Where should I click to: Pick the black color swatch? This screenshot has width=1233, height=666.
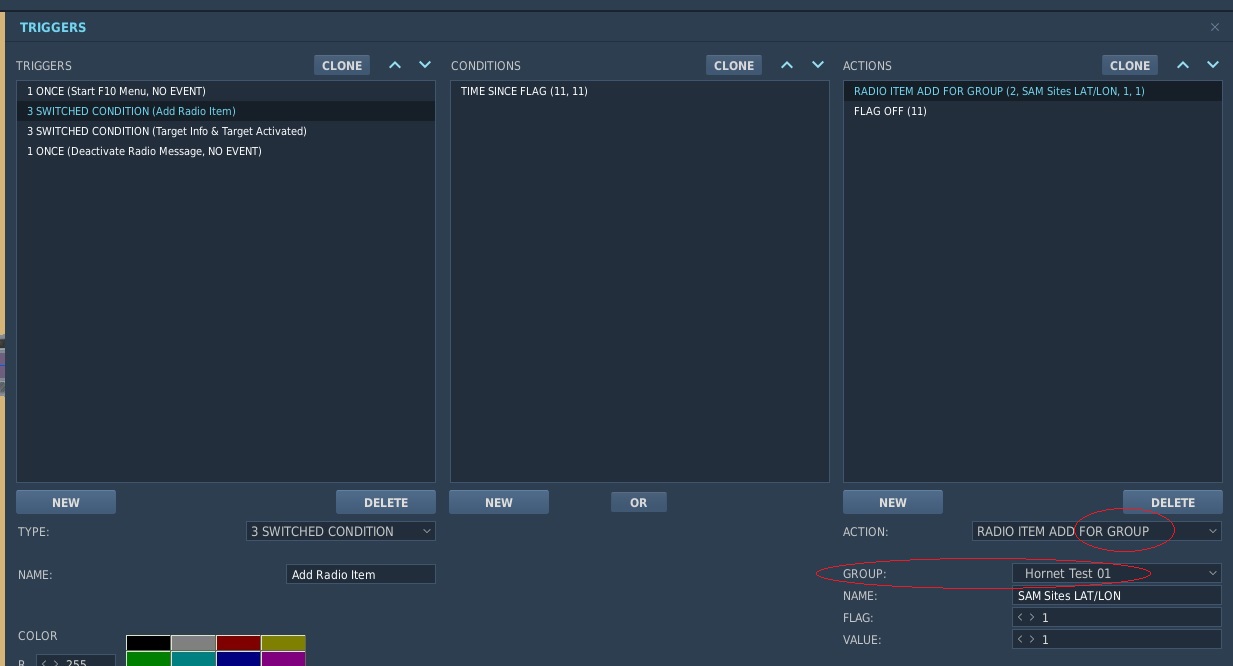[x=148, y=643]
